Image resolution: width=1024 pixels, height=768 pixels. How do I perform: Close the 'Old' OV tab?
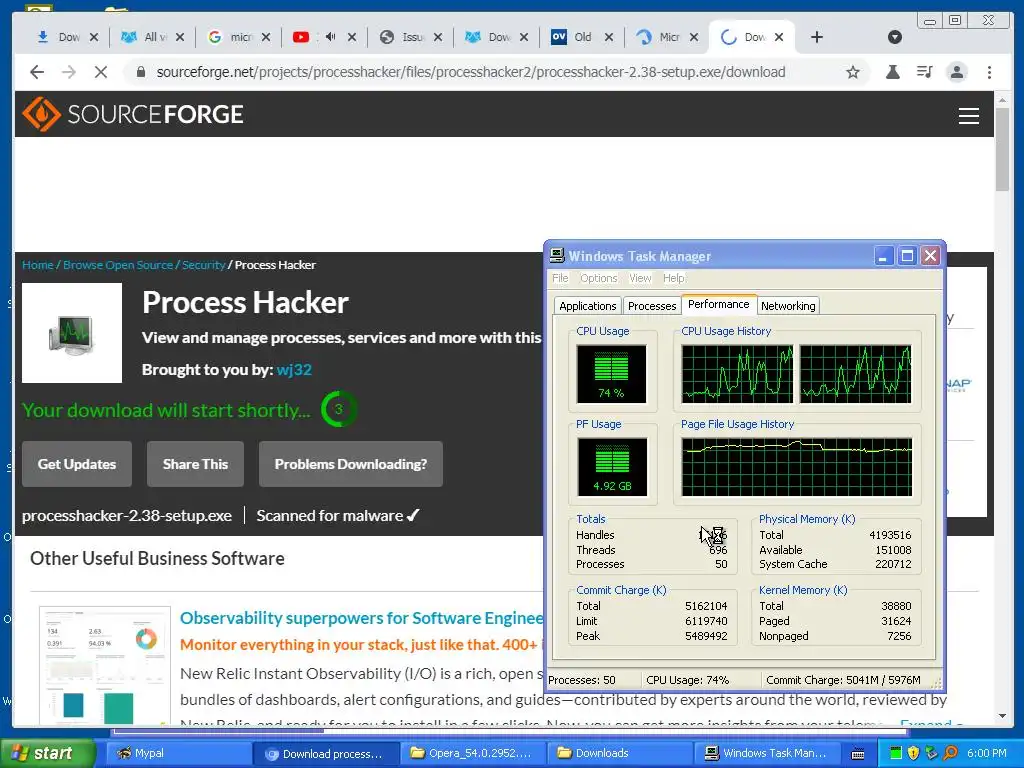(609, 37)
